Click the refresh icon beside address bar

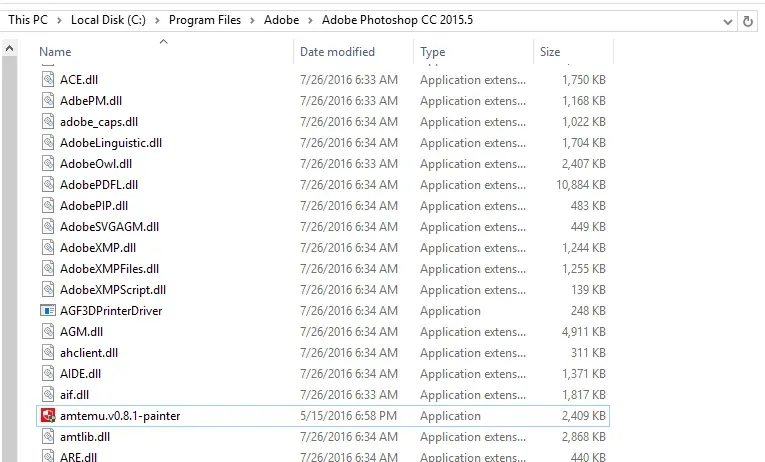click(747, 21)
